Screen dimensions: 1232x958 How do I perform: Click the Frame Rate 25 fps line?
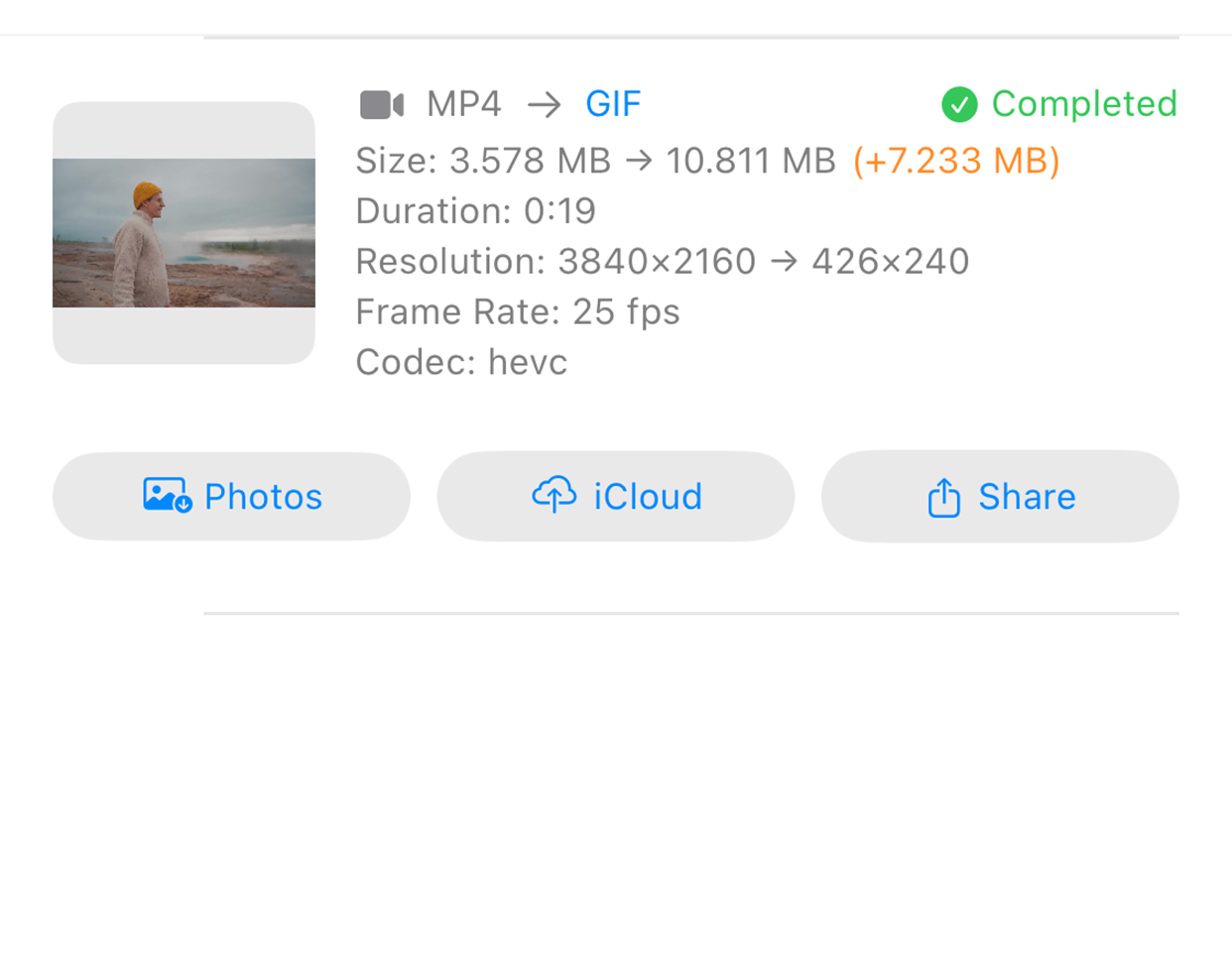click(517, 312)
